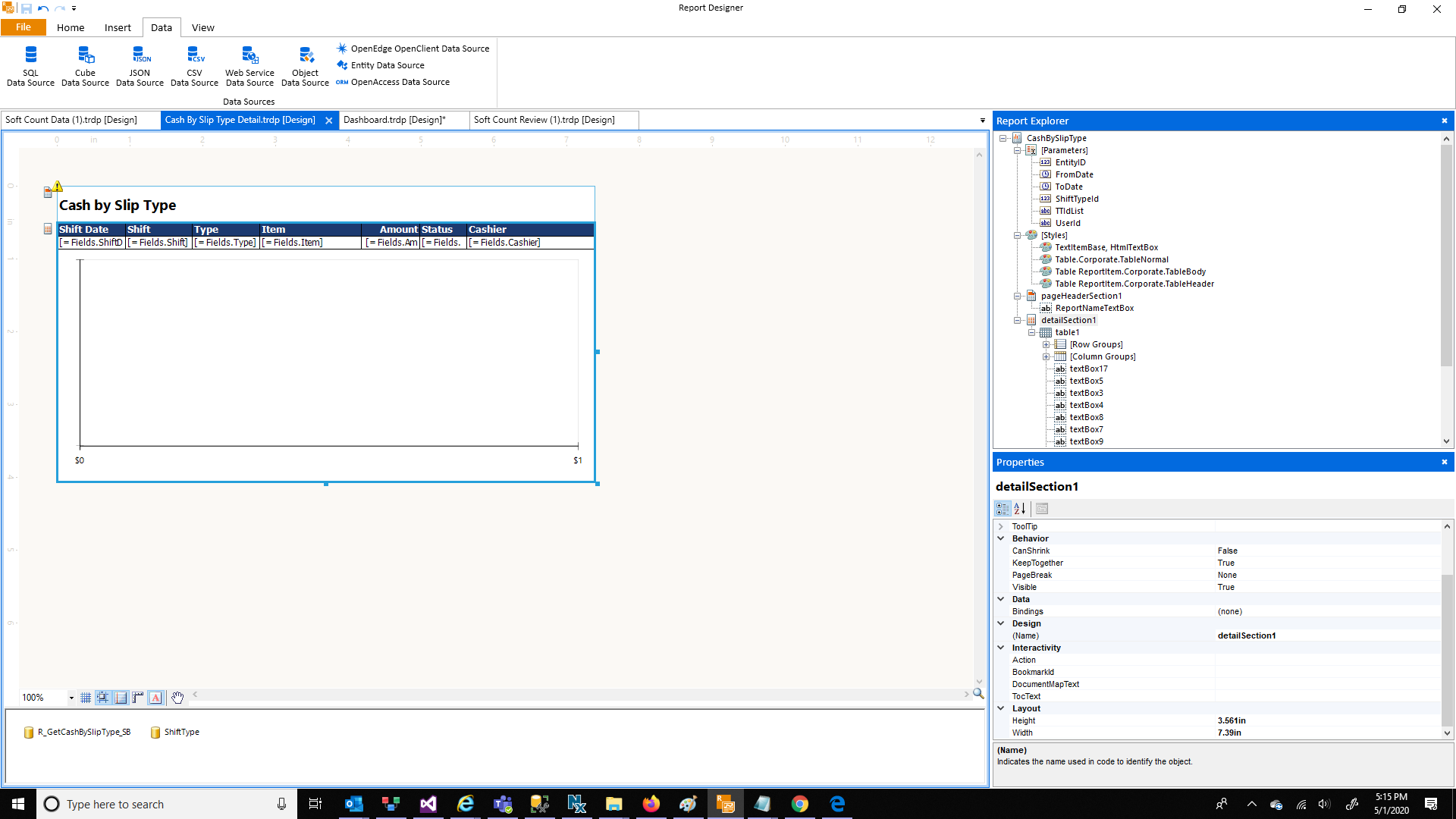Open the View ribbon tab
Image resolution: width=1456 pixels, height=819 pixels.
[202, 27]
